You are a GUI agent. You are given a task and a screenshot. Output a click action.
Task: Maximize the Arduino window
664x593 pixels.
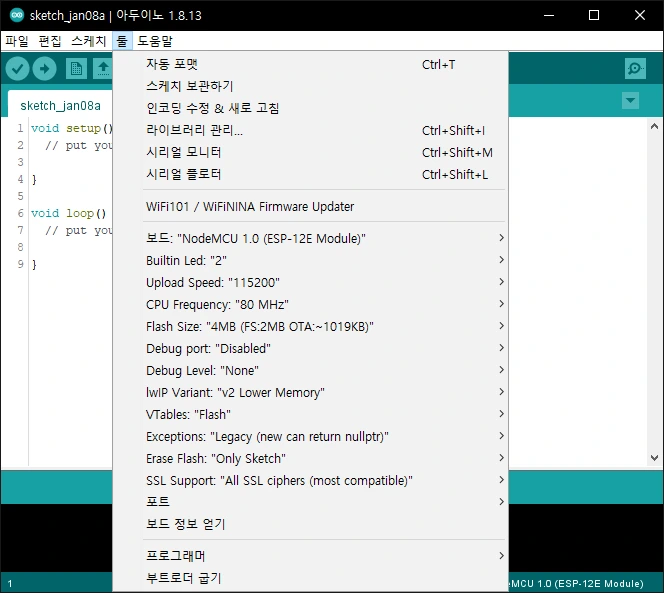click(594, 15)
